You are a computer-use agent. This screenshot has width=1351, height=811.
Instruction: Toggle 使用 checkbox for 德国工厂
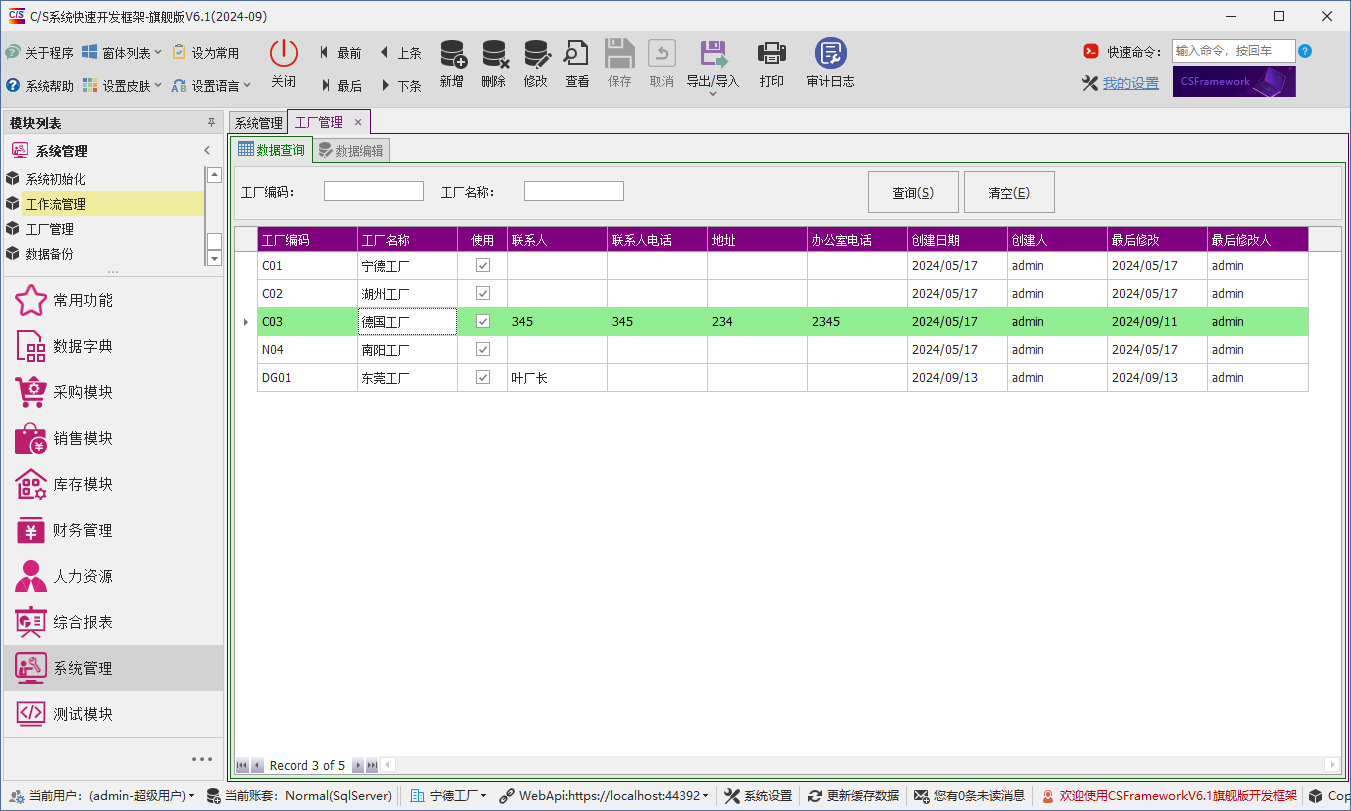(483, 322)
